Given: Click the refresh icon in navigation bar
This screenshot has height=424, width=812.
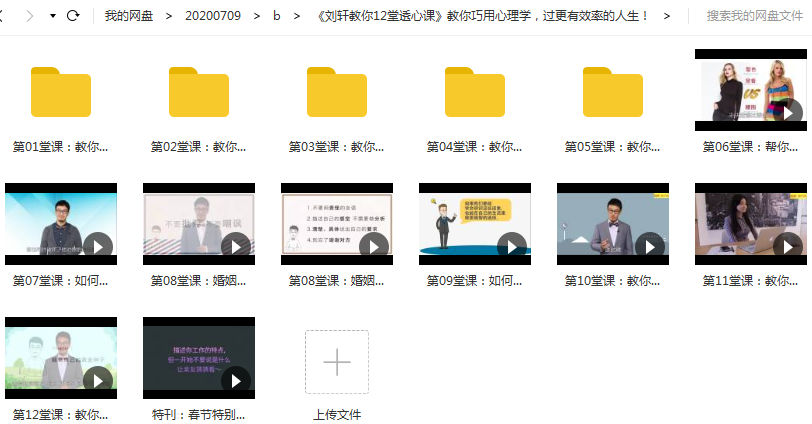Looking at the screenshot, I should point(73,16).
